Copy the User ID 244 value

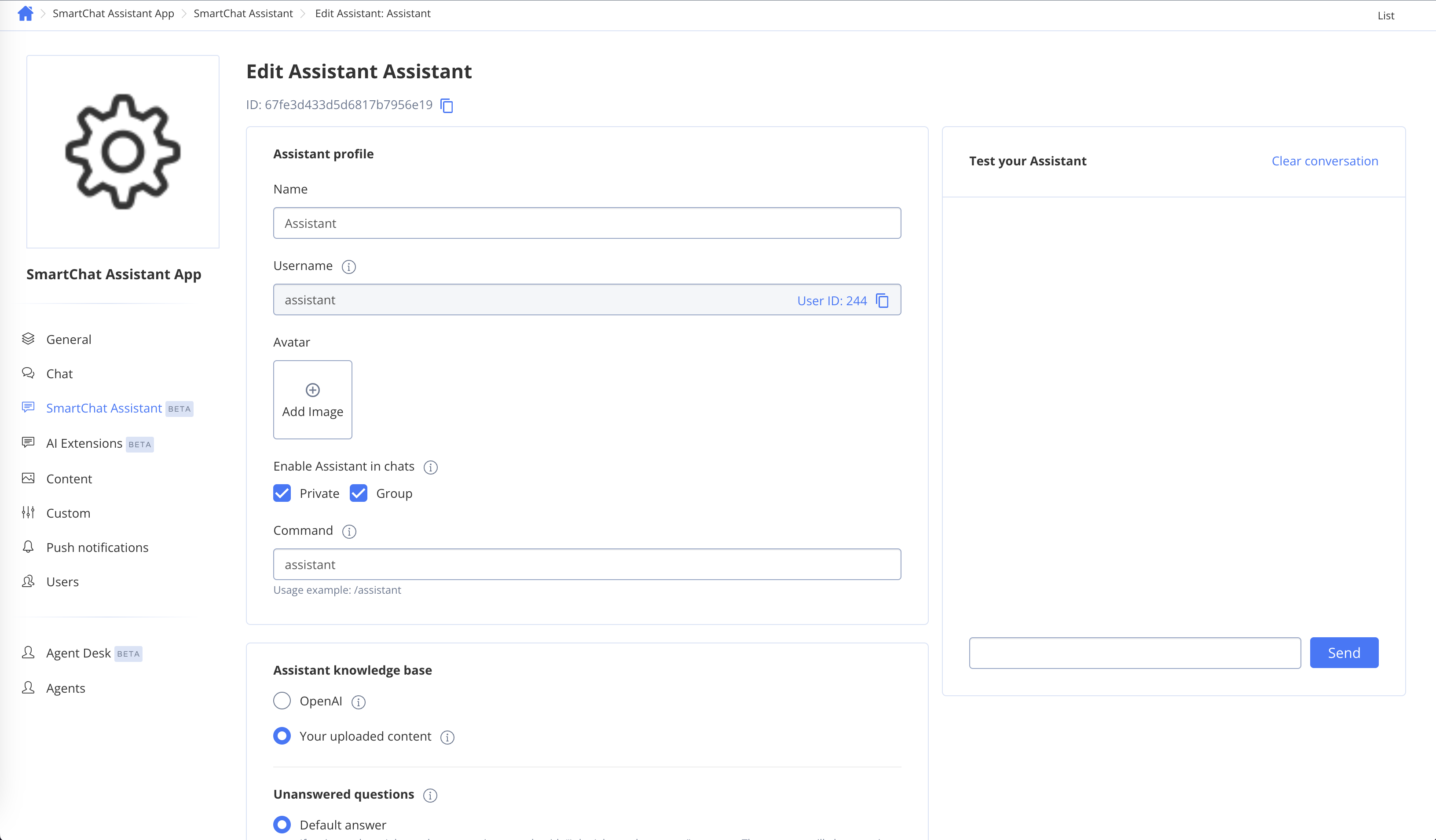click(x=882, y=300)
